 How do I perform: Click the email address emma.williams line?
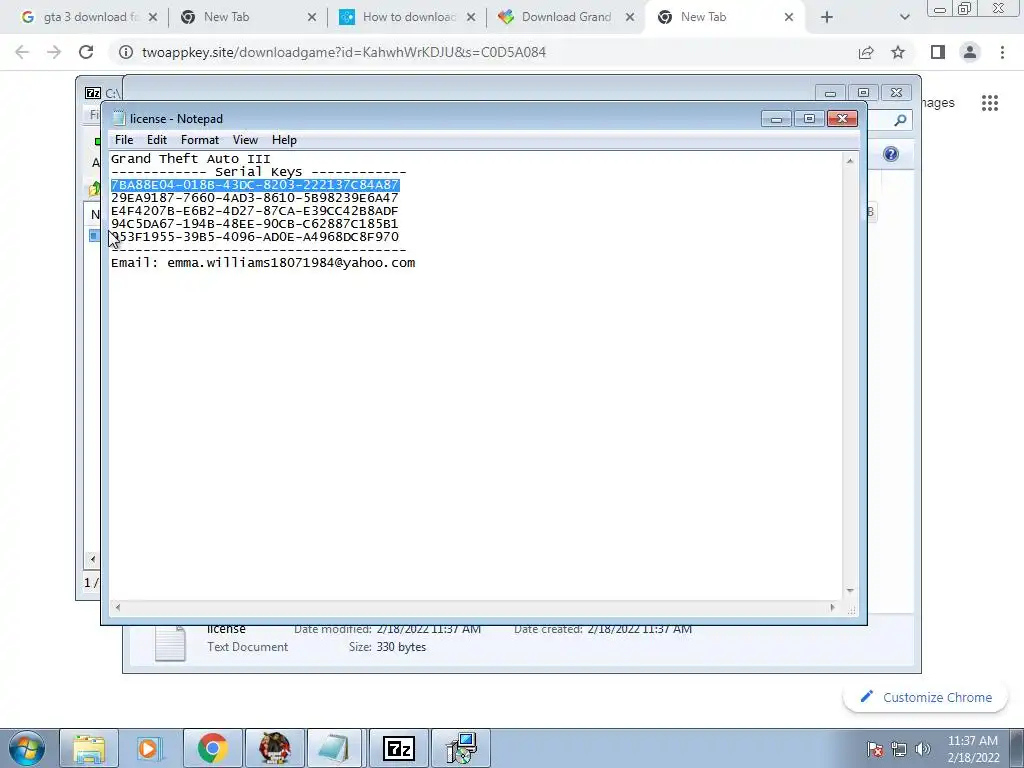click(263, 263)
